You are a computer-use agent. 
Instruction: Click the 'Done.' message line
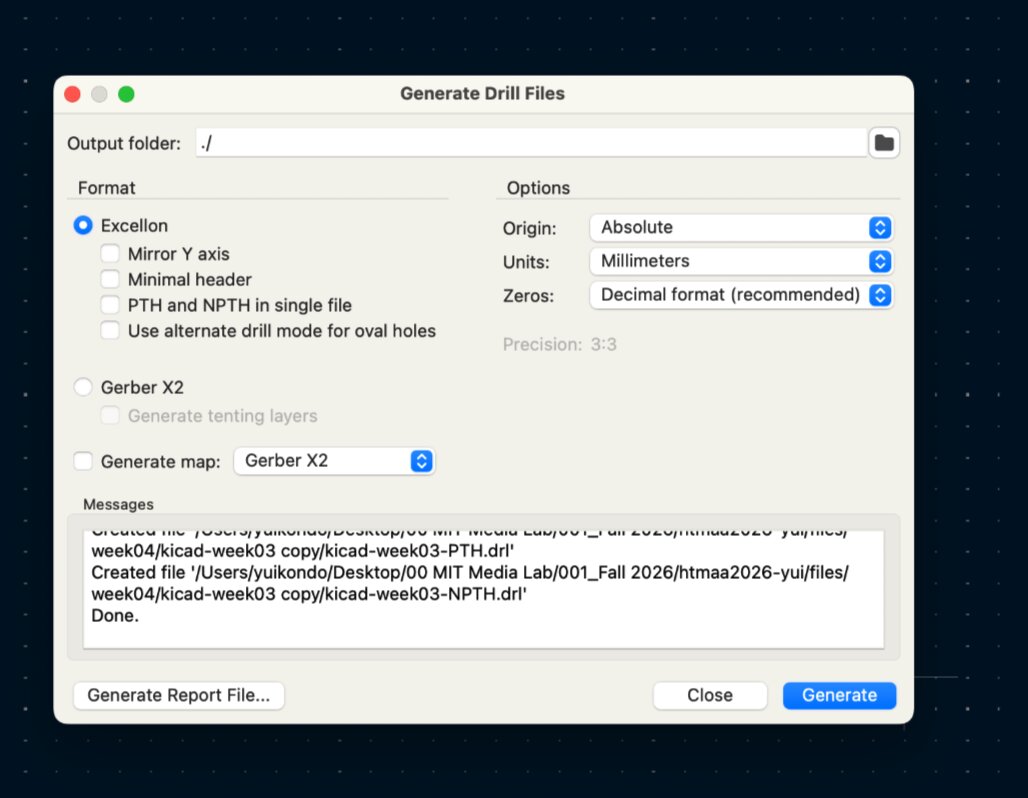pos(115,616)
